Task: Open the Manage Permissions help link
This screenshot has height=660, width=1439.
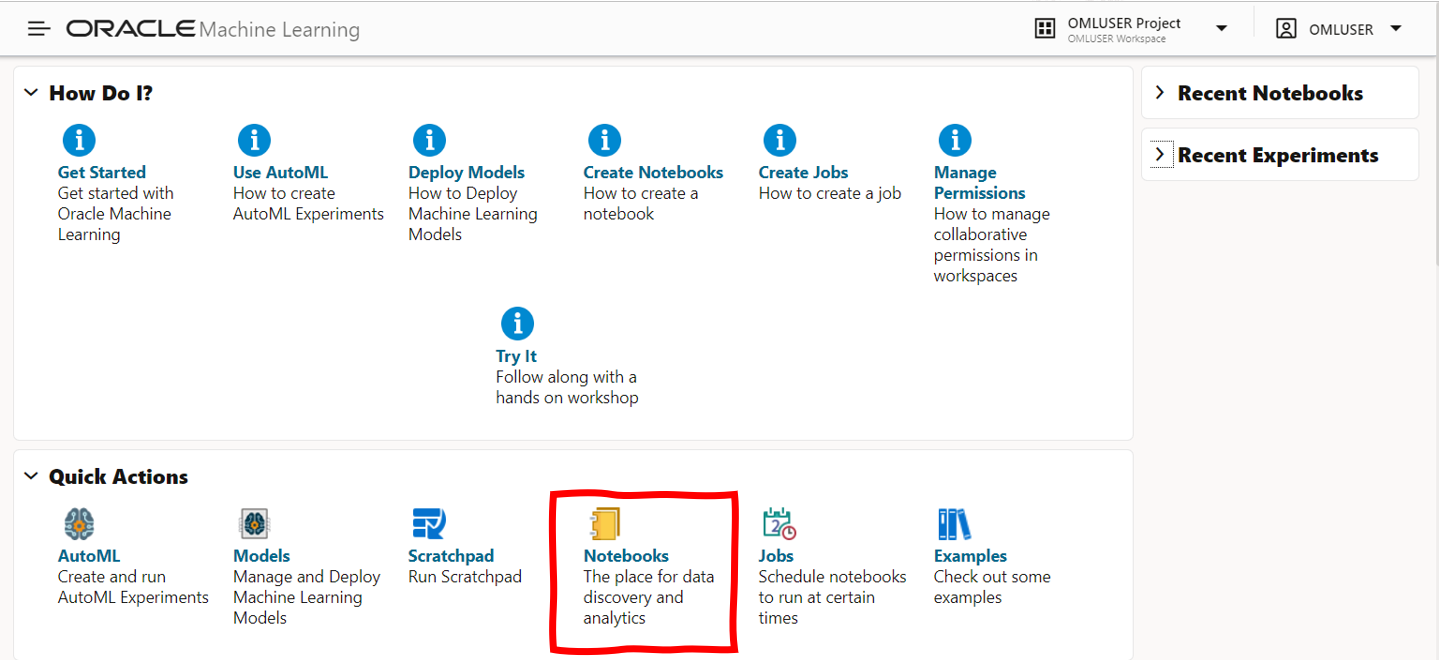Action: coord(979,182)
